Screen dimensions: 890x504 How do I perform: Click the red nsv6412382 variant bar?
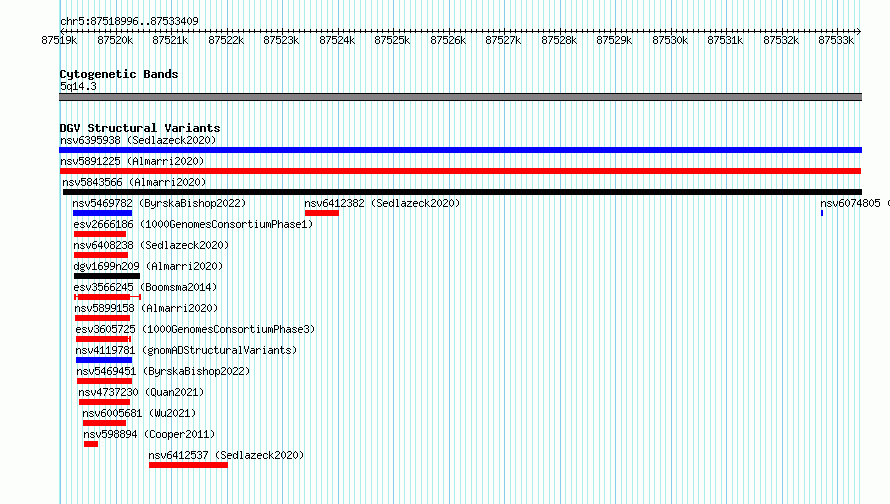[x=322, y=213]
